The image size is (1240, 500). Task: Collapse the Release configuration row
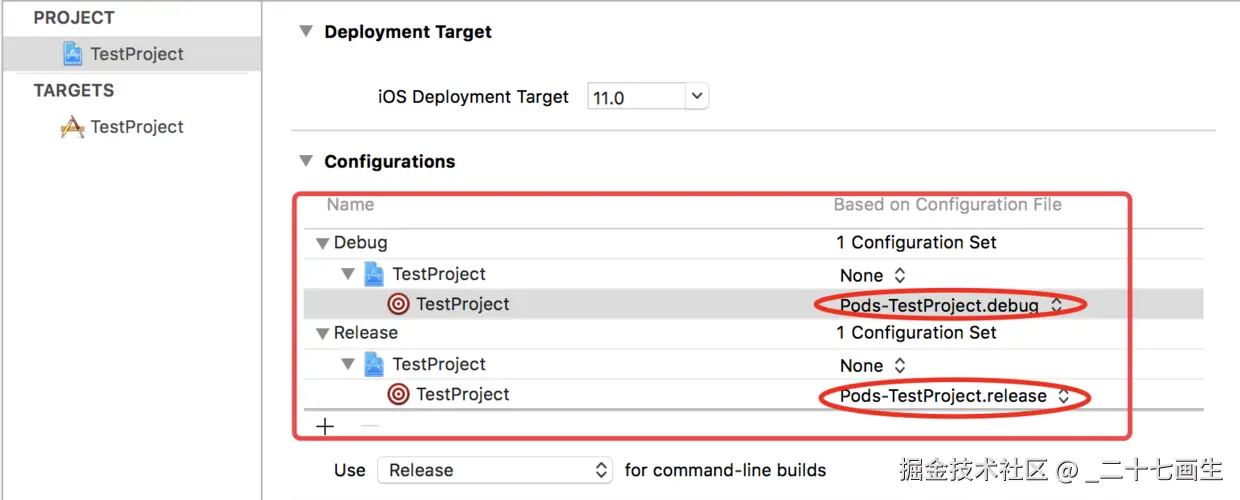[322, 333]
